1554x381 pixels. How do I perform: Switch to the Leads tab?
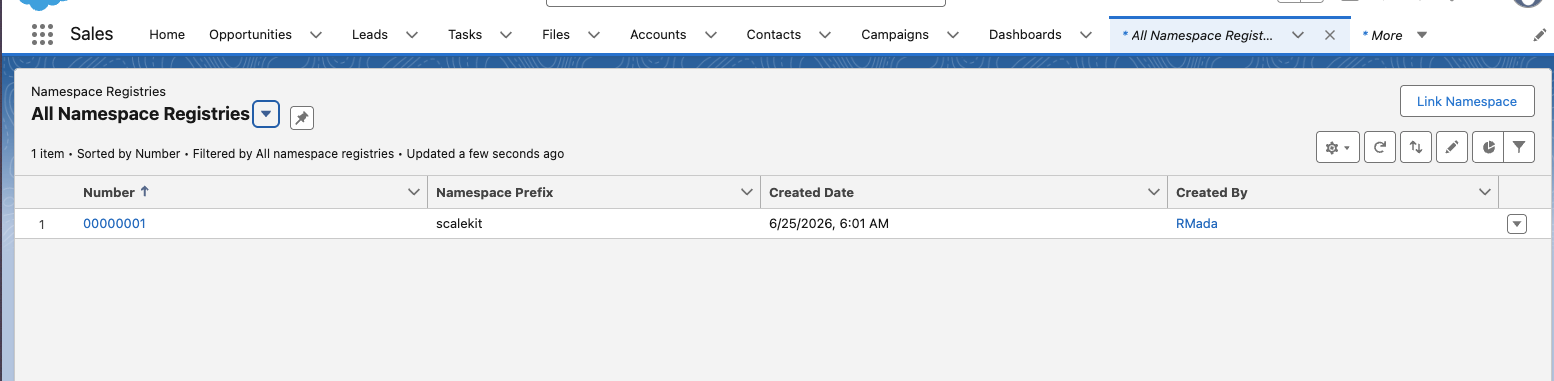pyautogui.click(x=370, y=35)
